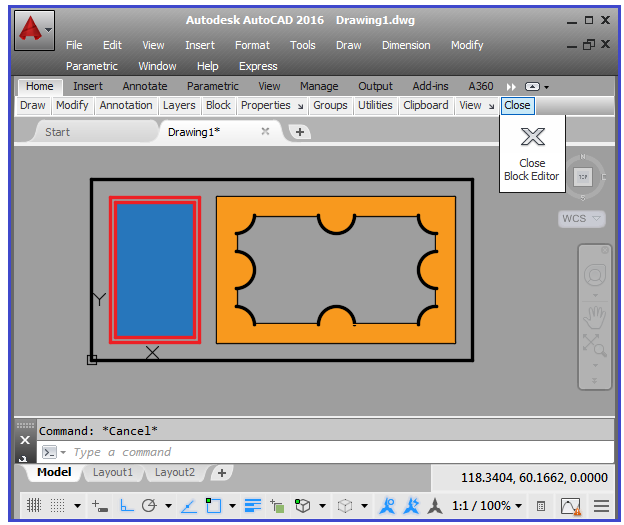Select the Pan hand tool

[x=594, y=317]
